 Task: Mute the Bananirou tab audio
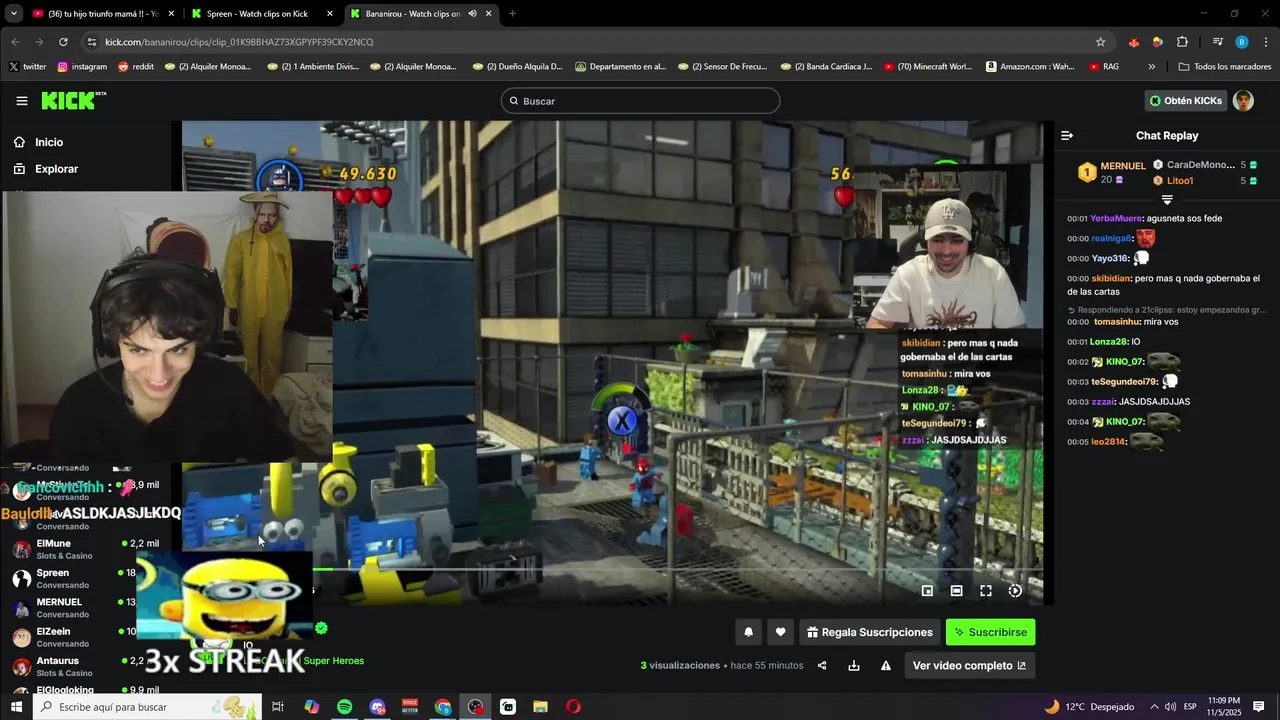tap(472, 14)
